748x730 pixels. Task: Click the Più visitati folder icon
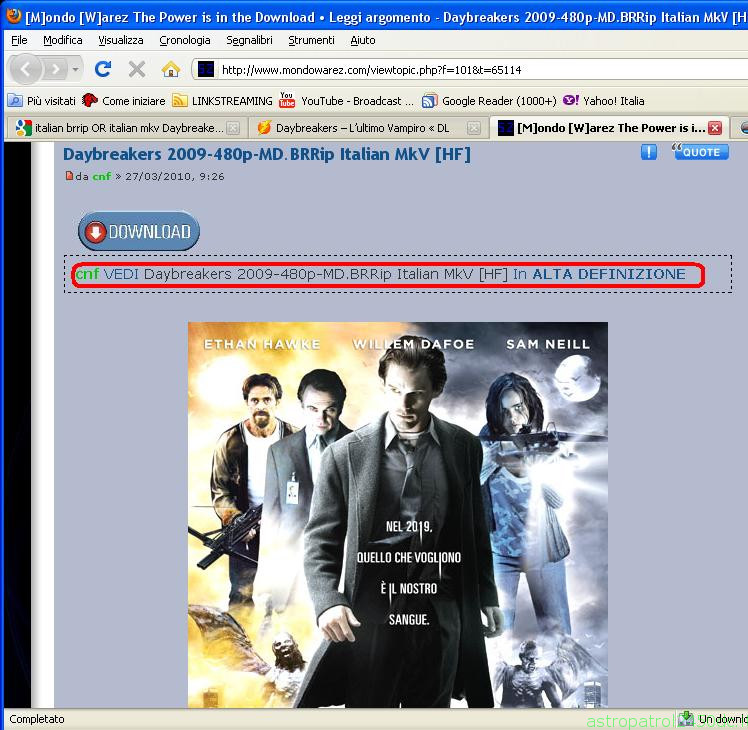coord(15,101)
